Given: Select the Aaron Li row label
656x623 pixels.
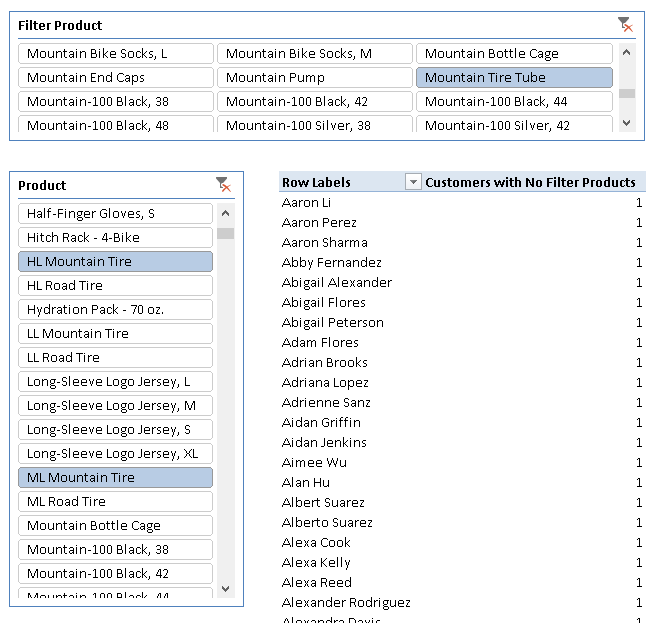Looking at the screenshot, I should 307,203.
